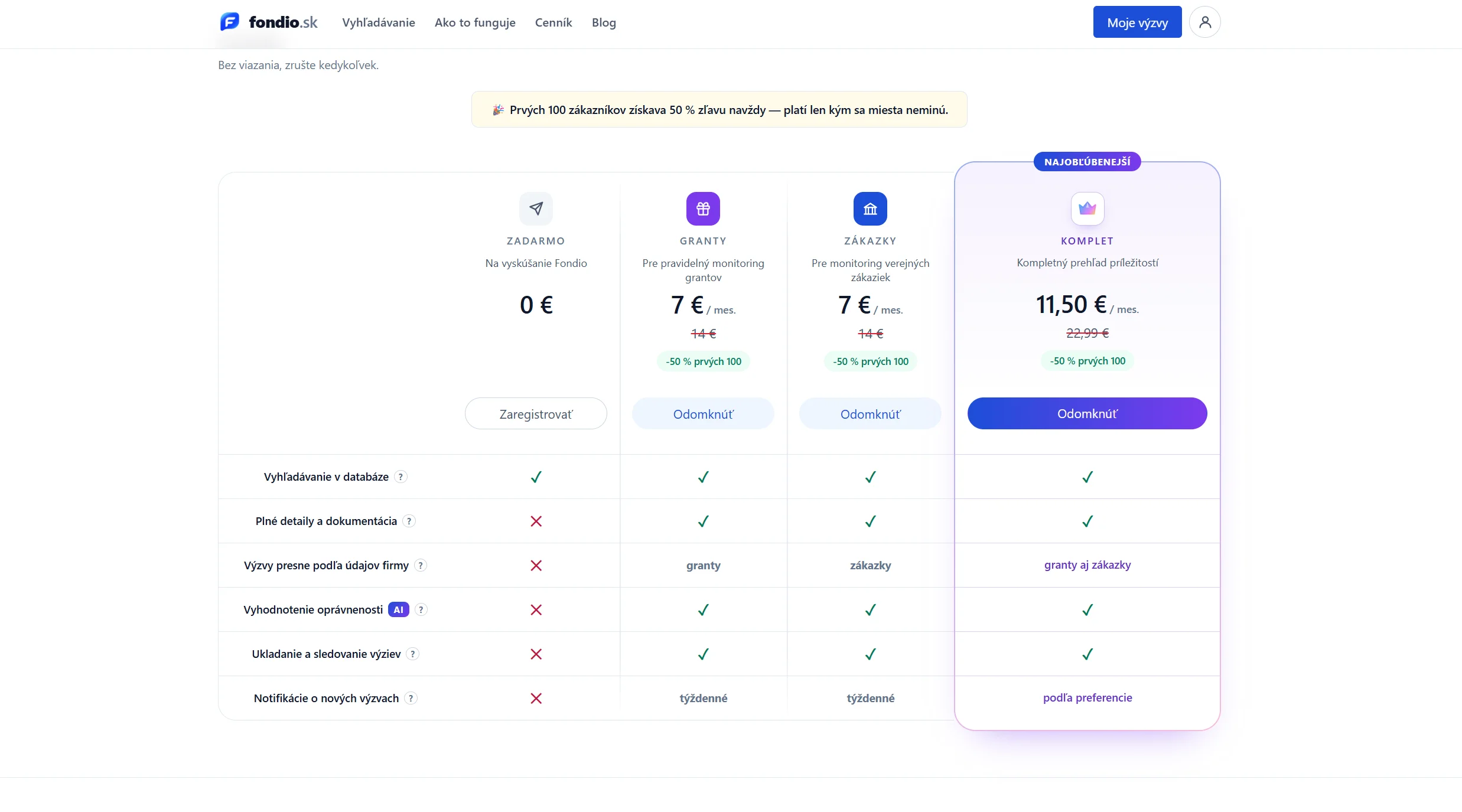Click the 'granty aj zákazky' text
Image resolution: width=1462 pixels, height=812 pixels.
[x=1087, y=565]
